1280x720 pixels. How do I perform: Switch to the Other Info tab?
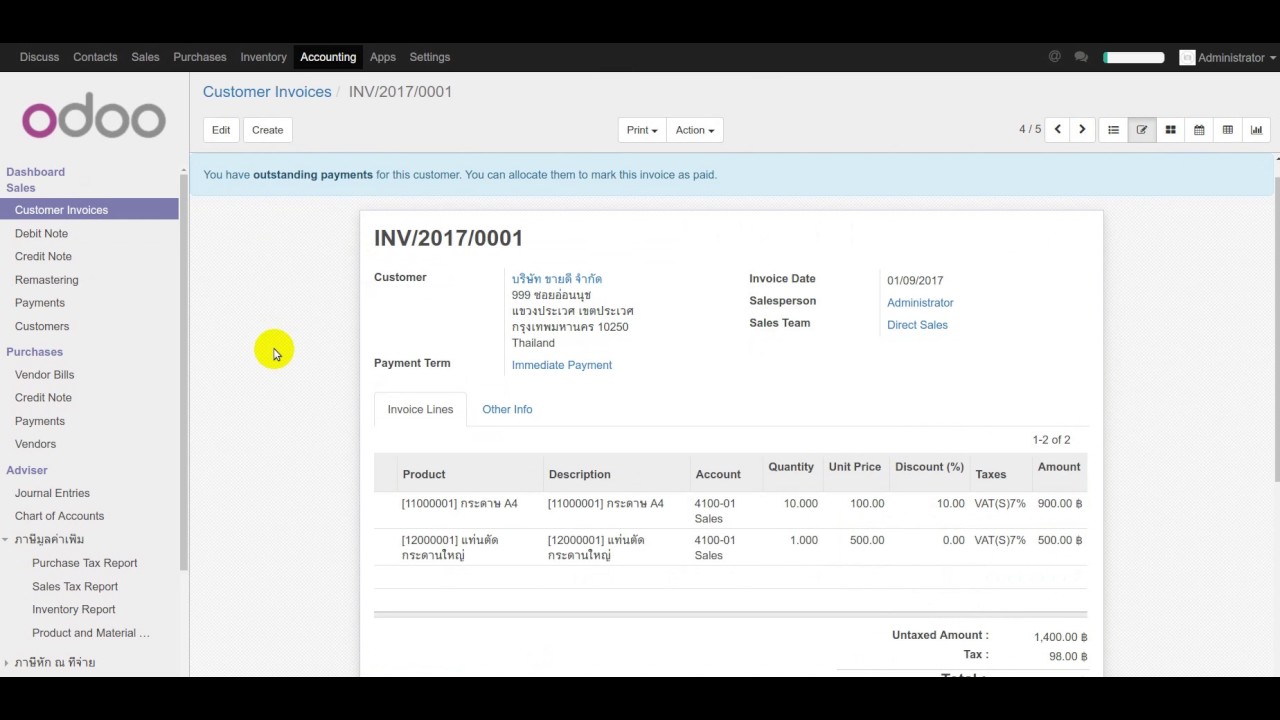[x=507, y=409]
